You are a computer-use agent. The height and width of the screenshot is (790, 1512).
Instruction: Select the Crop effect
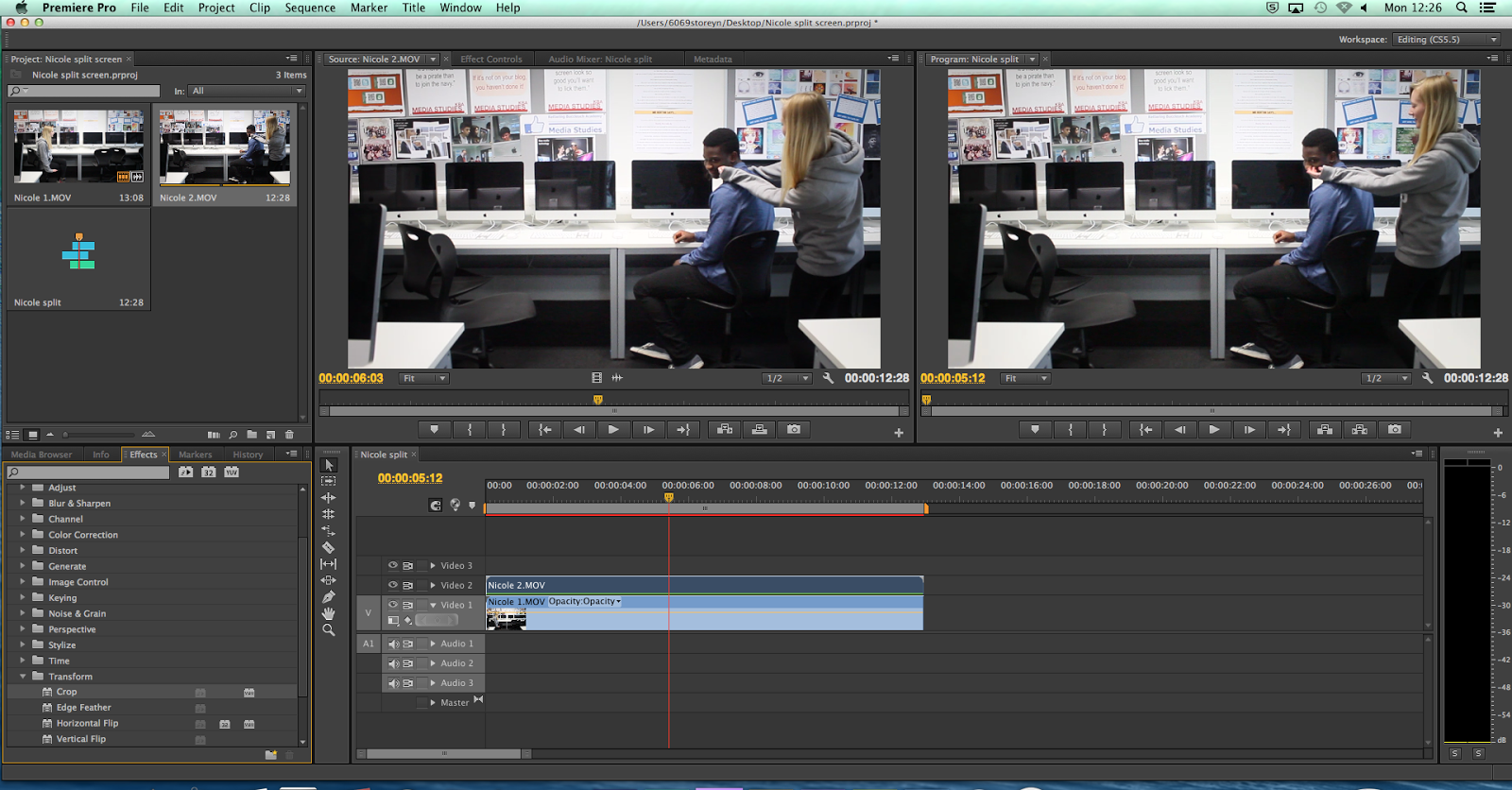click(66, 692)
